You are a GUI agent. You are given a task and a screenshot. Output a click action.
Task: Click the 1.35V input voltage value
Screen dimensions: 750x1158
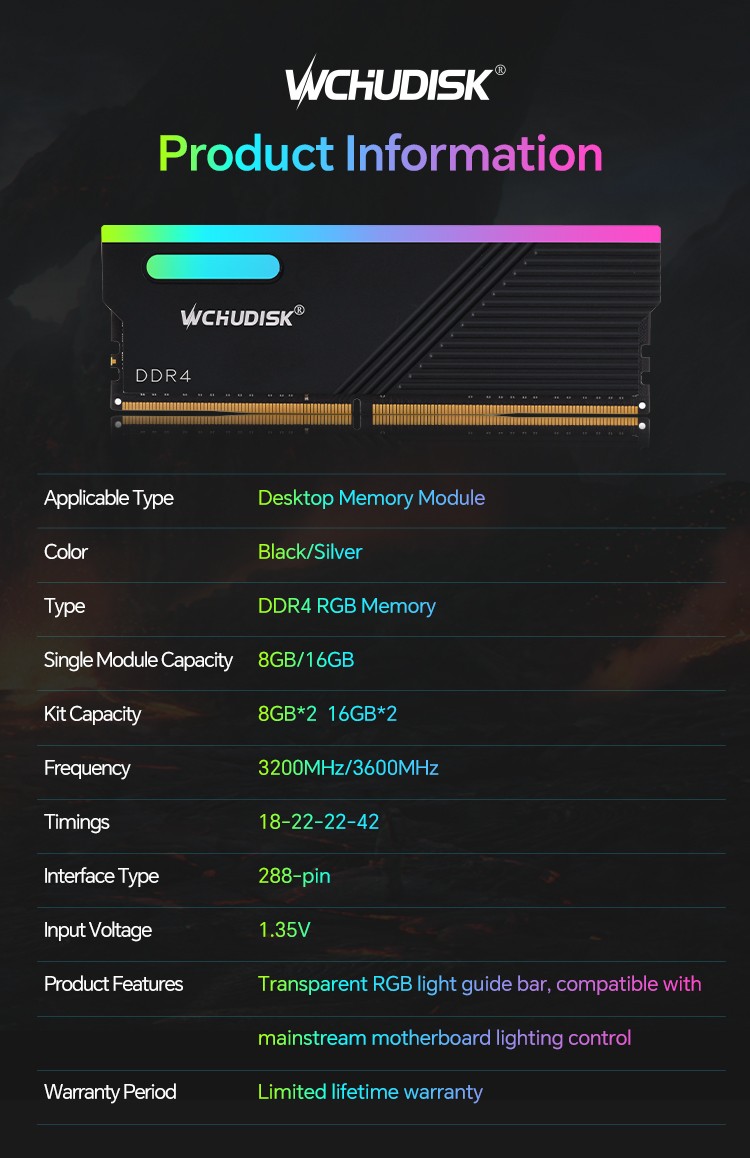click(284, 930)
